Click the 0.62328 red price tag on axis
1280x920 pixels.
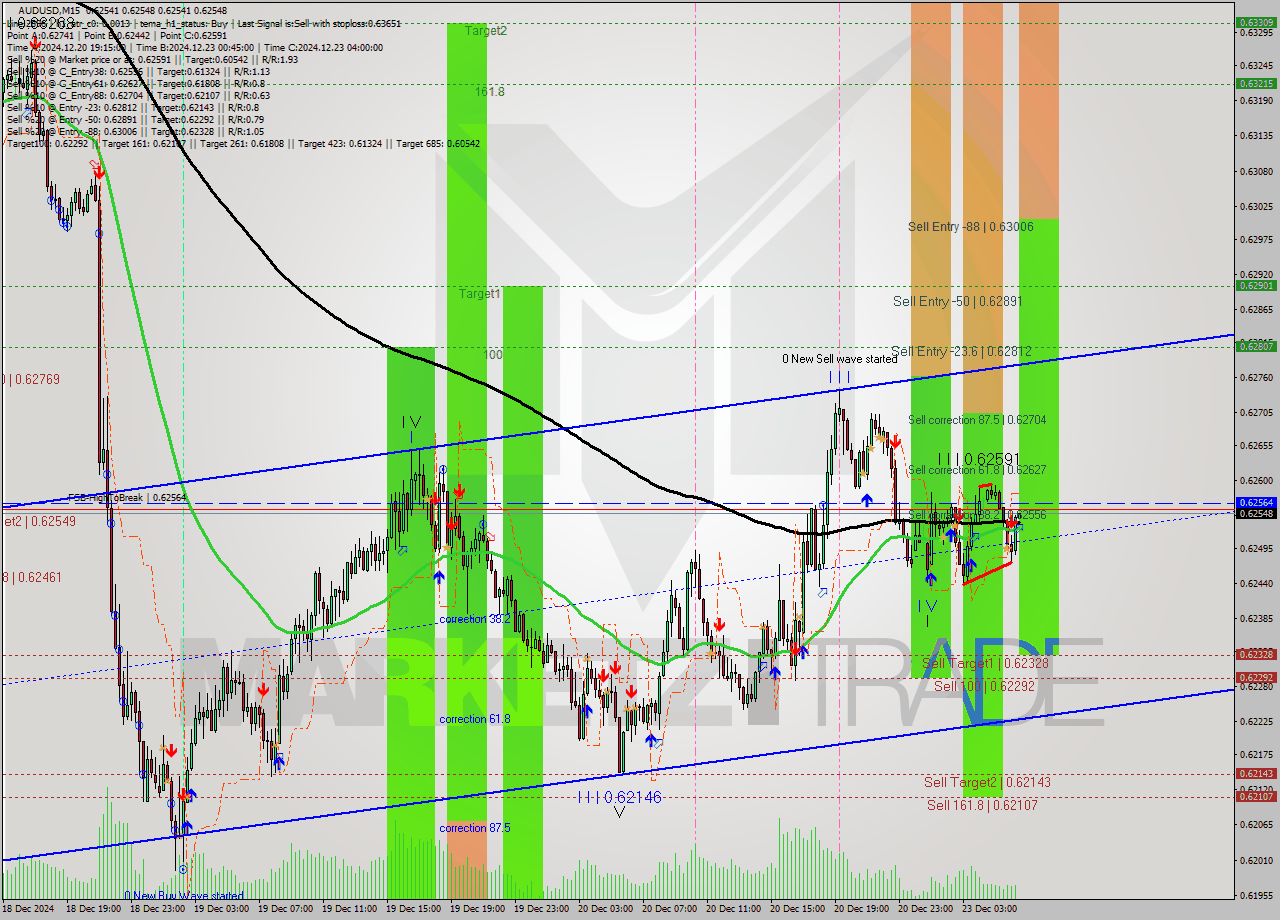[x=1255, y=655]
